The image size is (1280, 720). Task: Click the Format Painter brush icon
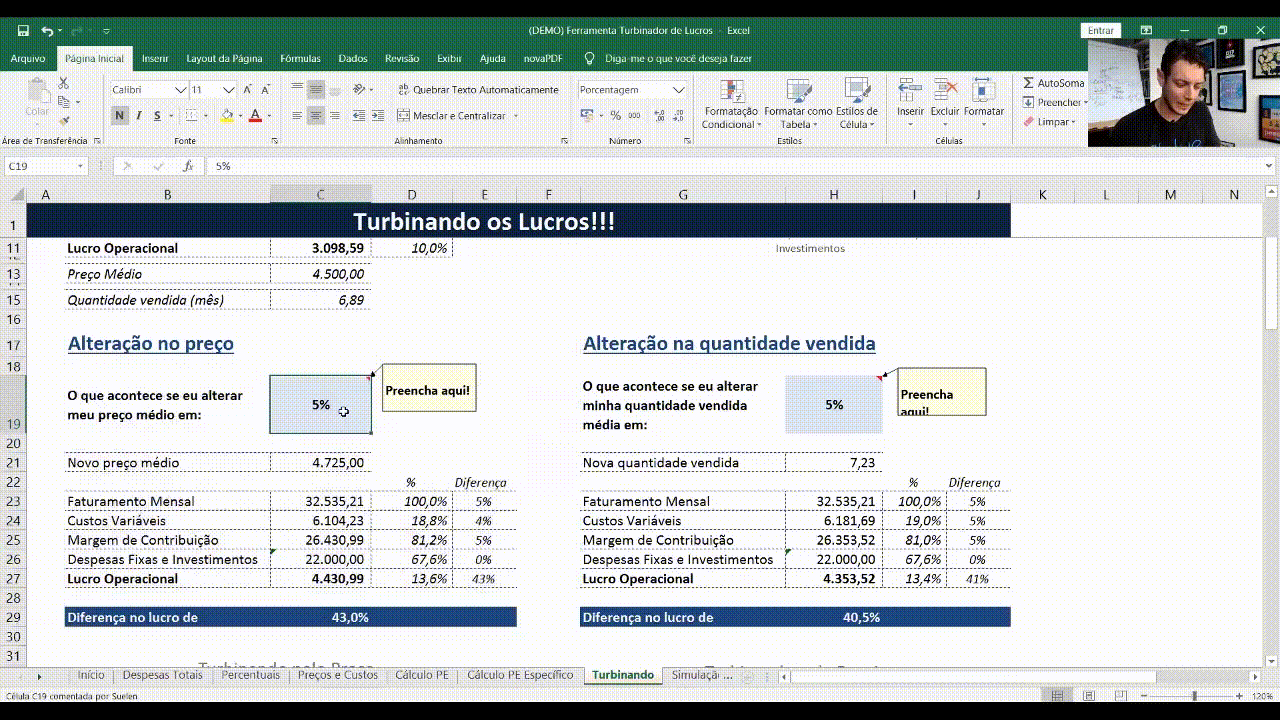coord(65,120)
